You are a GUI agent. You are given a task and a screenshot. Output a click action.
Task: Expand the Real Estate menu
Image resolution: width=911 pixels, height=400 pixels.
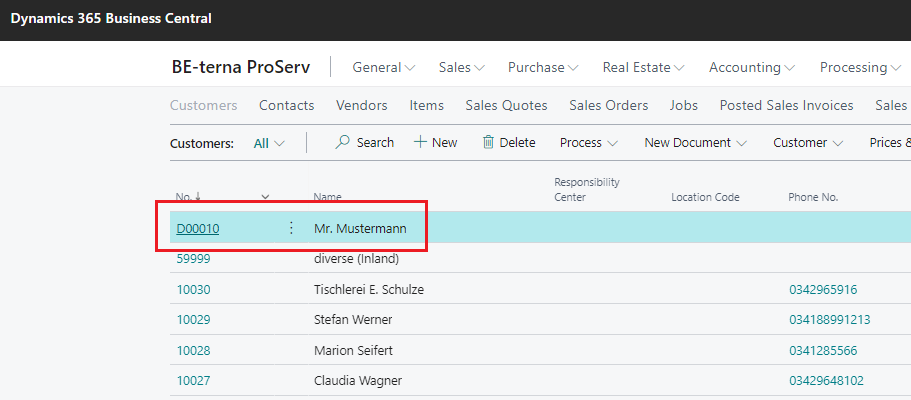pyautogui.click(x=644, y=67)
